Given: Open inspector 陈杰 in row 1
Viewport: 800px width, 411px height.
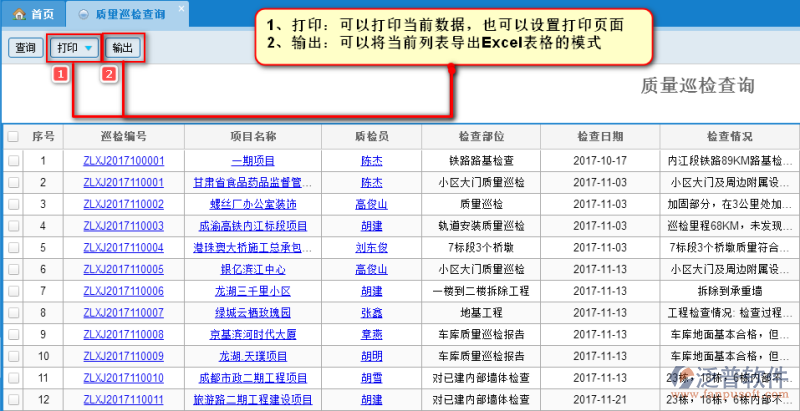Looking at the screenshot, I should point(371,161).
